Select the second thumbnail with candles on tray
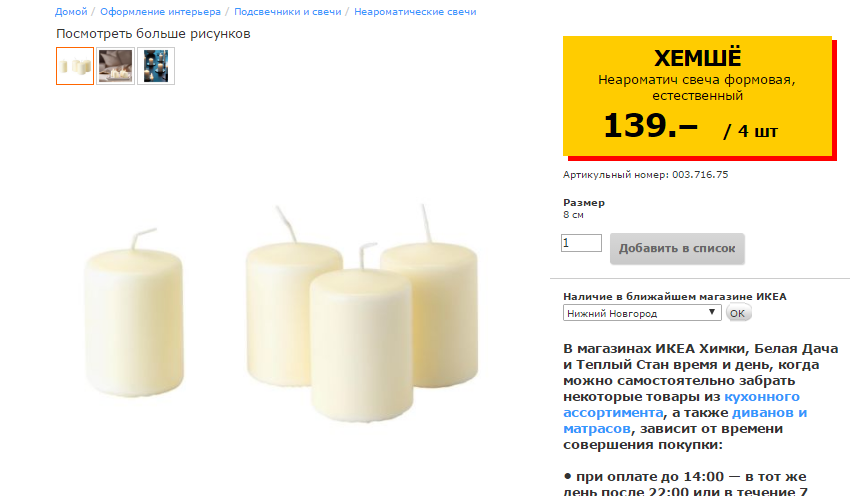Viewport: 852px width, 496px height. point(115,66)
